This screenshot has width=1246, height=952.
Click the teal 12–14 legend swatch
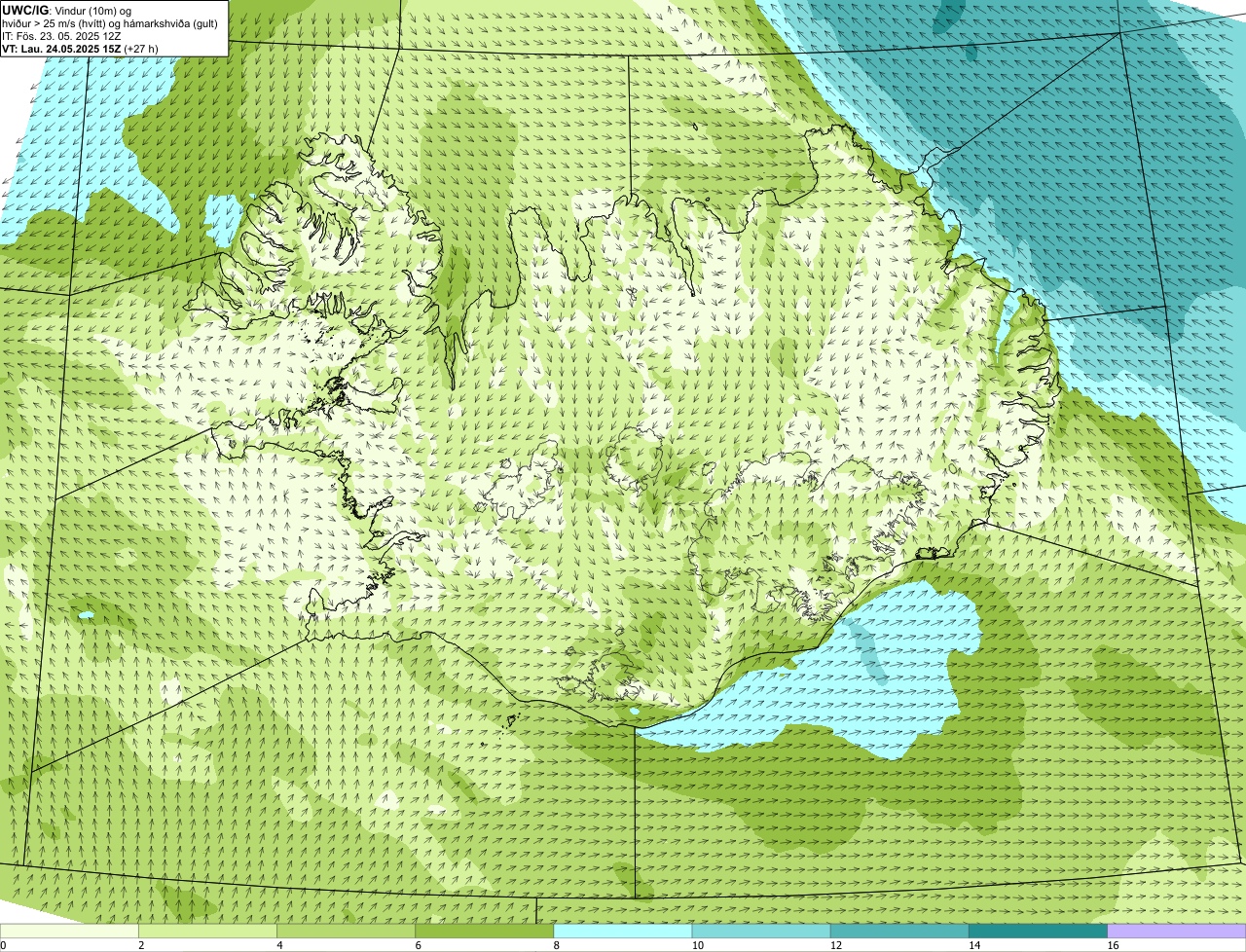click(899, 931)
